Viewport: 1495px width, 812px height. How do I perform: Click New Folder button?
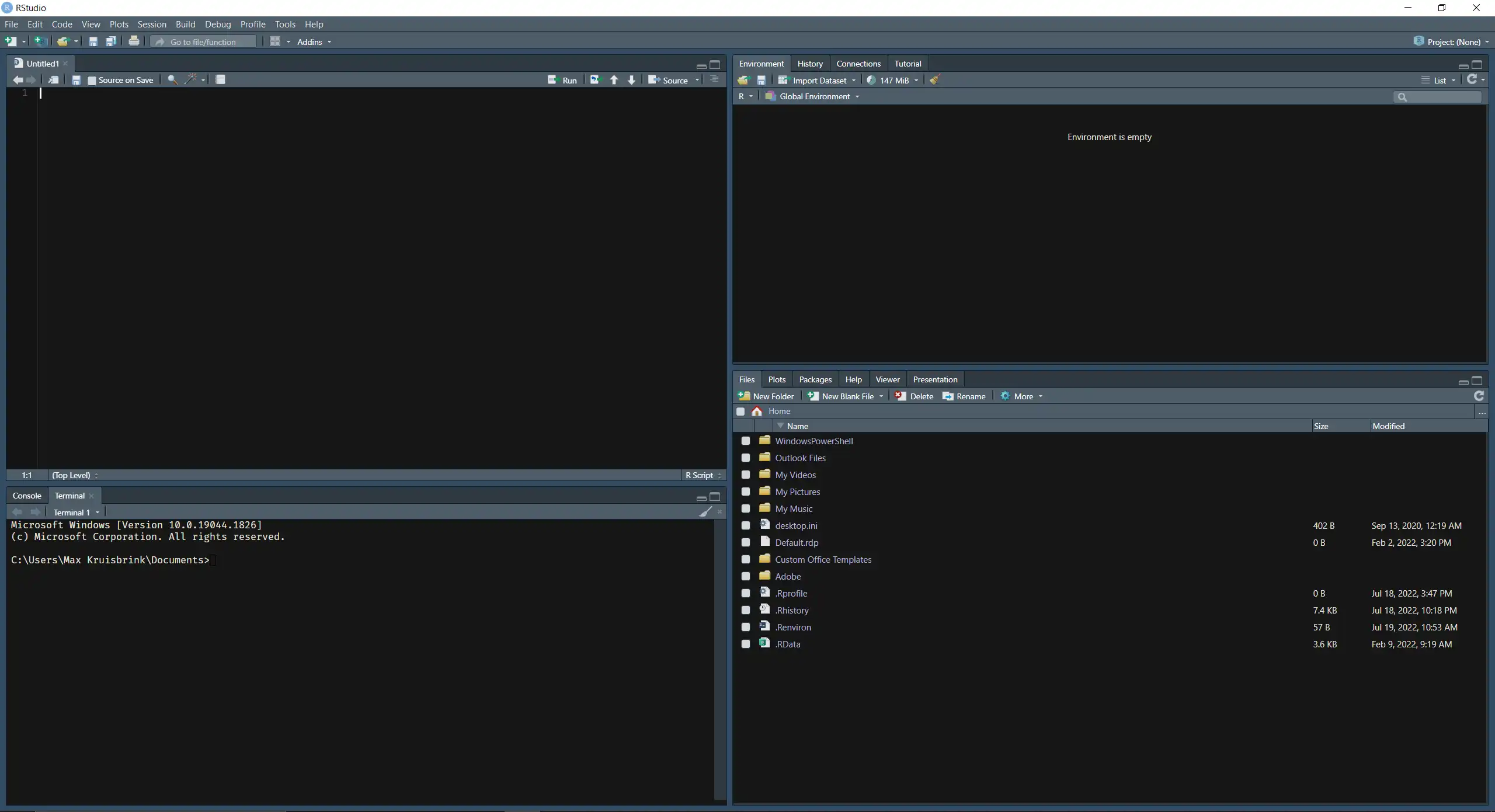766,396
